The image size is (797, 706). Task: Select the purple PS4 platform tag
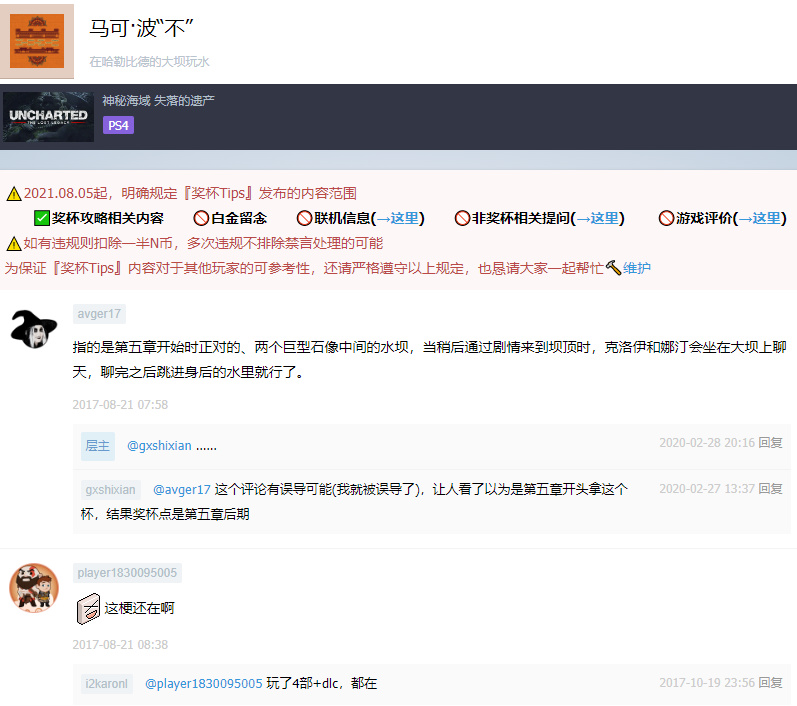pos(118,125)
